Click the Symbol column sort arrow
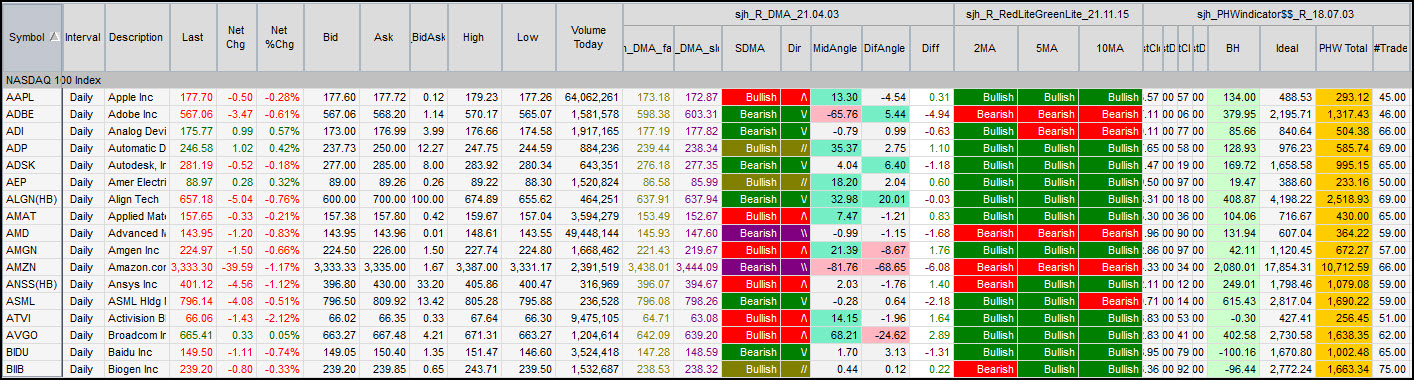1414x380 pixels. pyautogui.click(x=53, y=37)
